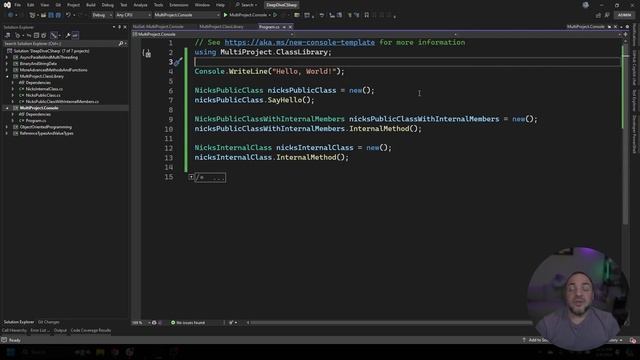Expand AsyncParallelAndMultiThreading project node
This screenshot has height=360, width=640.
tap(7, 58)
